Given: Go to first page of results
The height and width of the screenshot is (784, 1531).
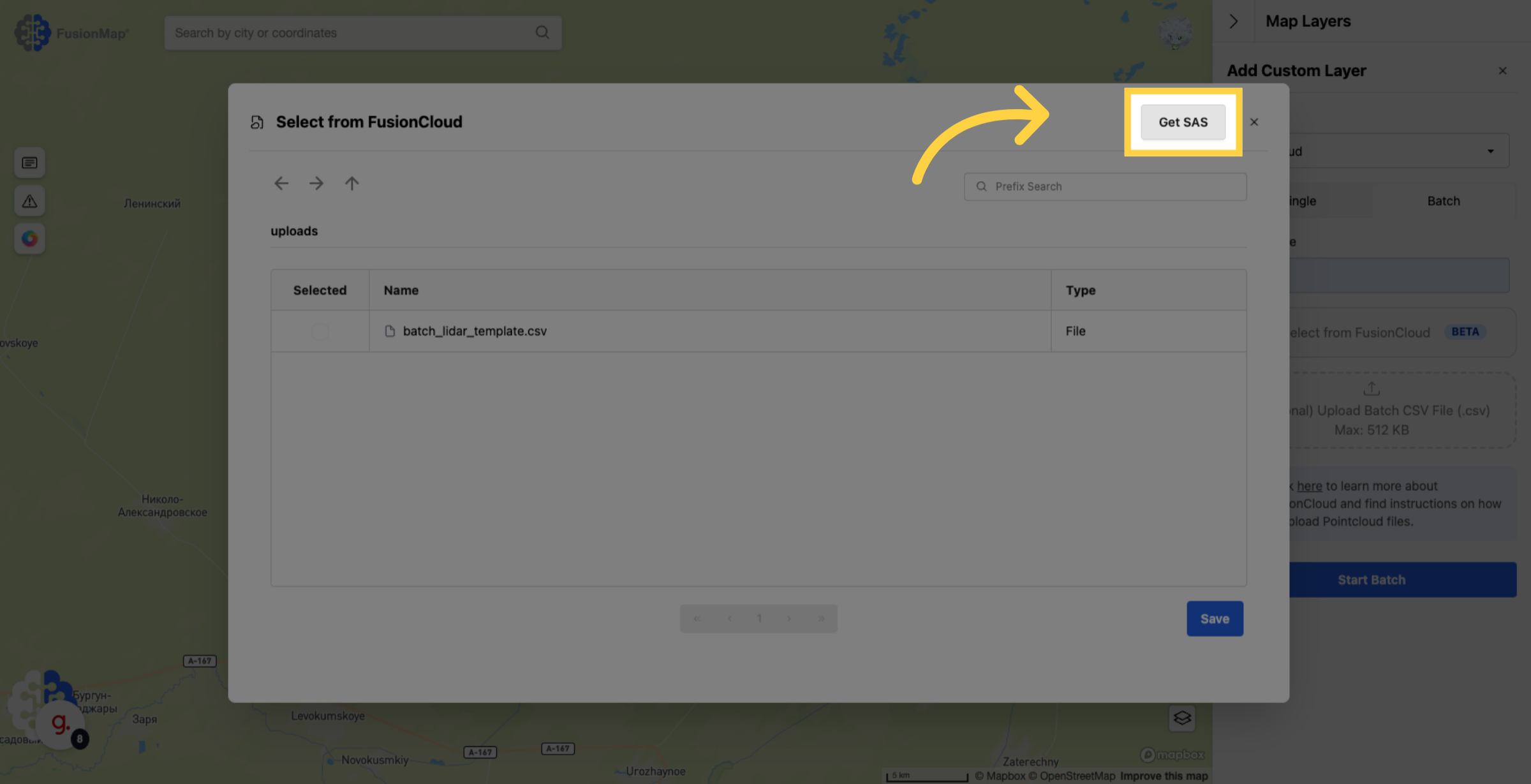Looking at the screenshot, I should pos(697,618).
